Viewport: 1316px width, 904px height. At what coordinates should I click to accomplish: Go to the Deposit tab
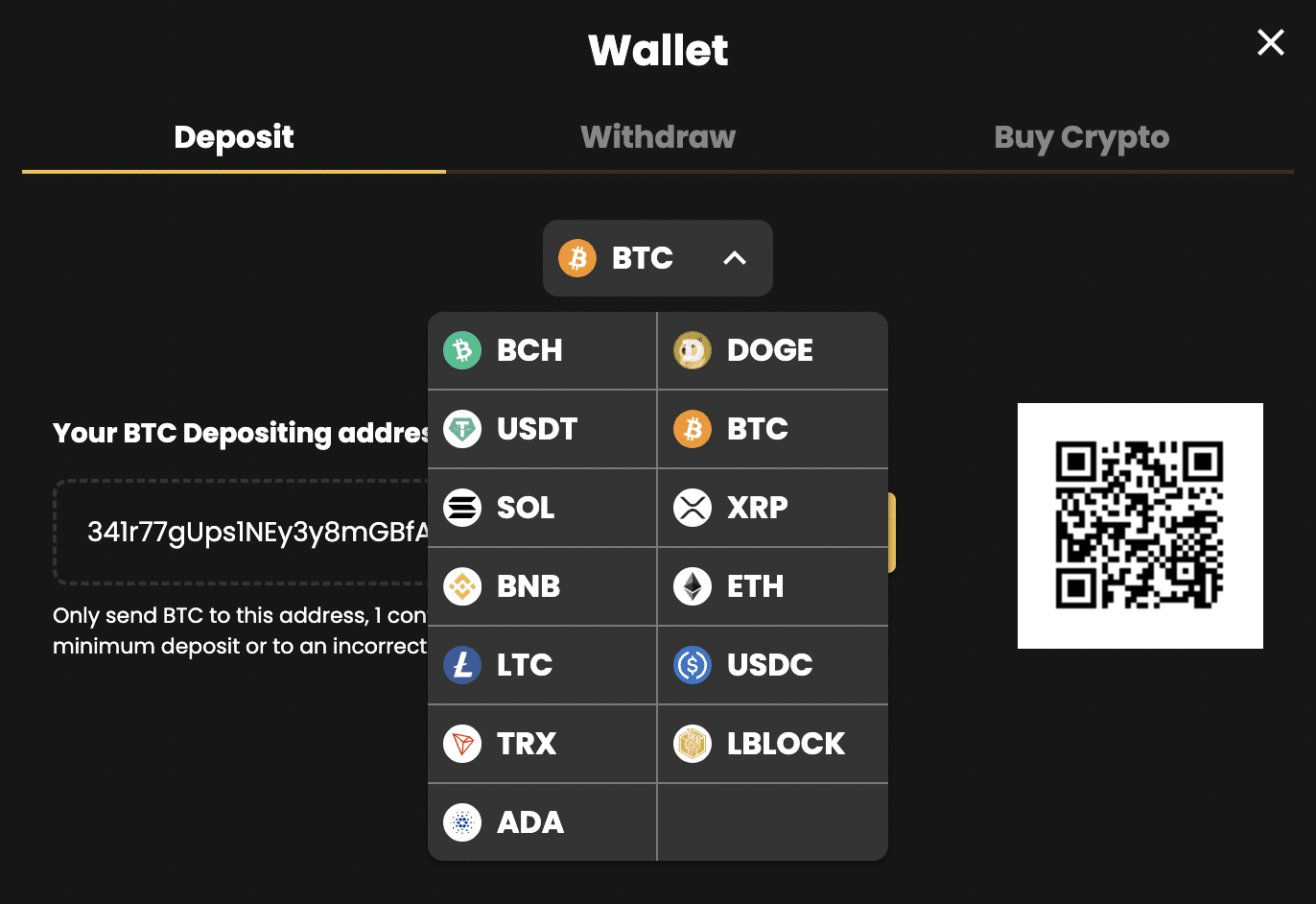click(x=234, y=137)
